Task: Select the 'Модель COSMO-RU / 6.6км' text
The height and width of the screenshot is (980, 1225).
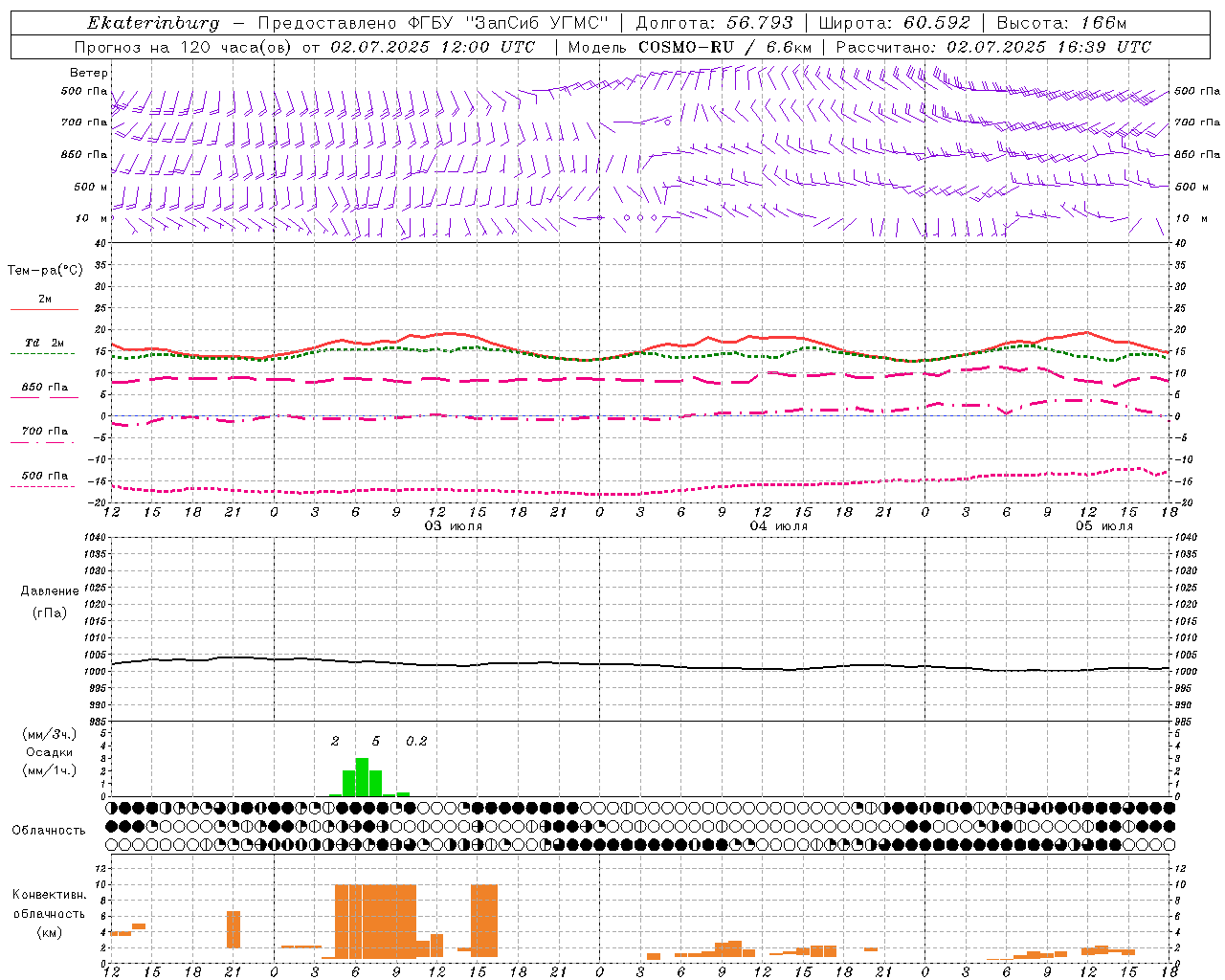Action: [689, 47]
